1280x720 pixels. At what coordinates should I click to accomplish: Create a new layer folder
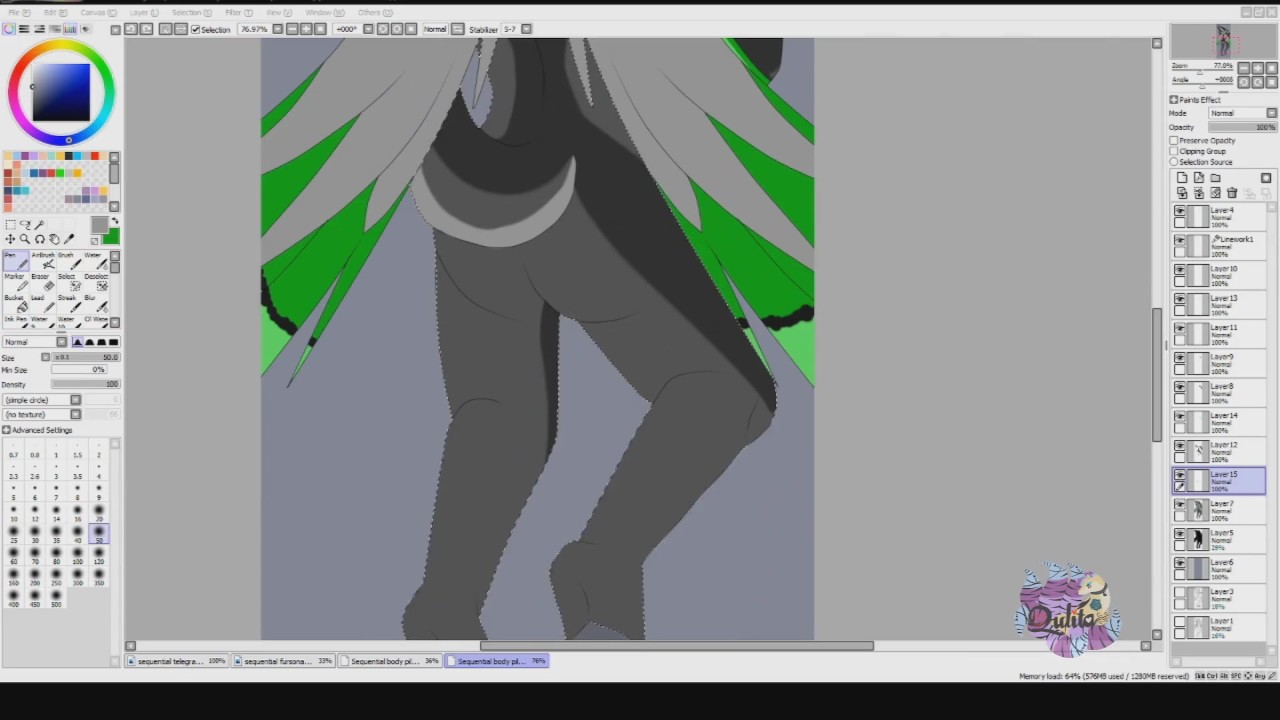1215,178
